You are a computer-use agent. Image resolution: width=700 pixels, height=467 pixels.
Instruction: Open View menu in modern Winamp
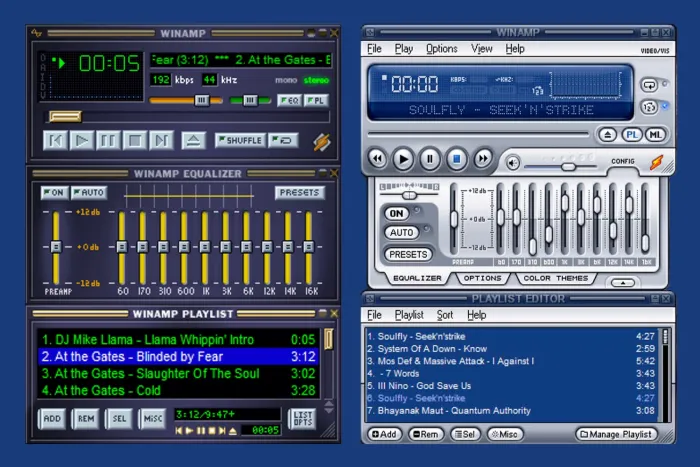pyautogui.click(x=482, y=49)
